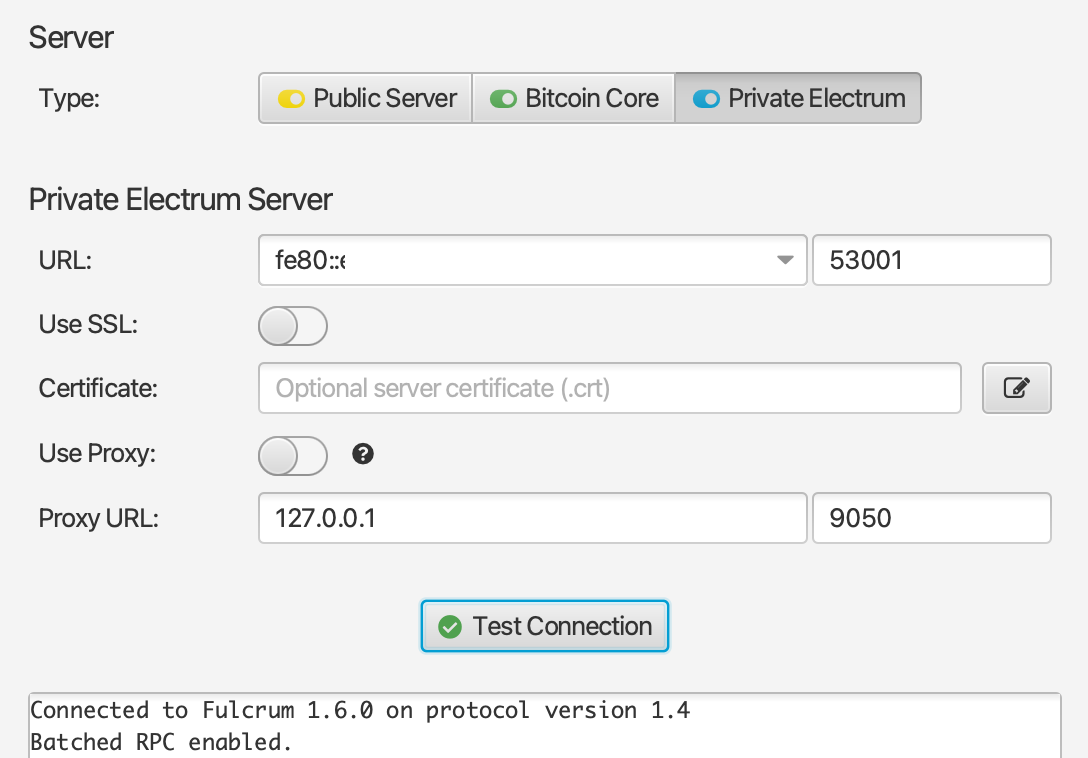Select the proxy port field showing 9050
The image size is (1088, 758).
coord(931,518)
